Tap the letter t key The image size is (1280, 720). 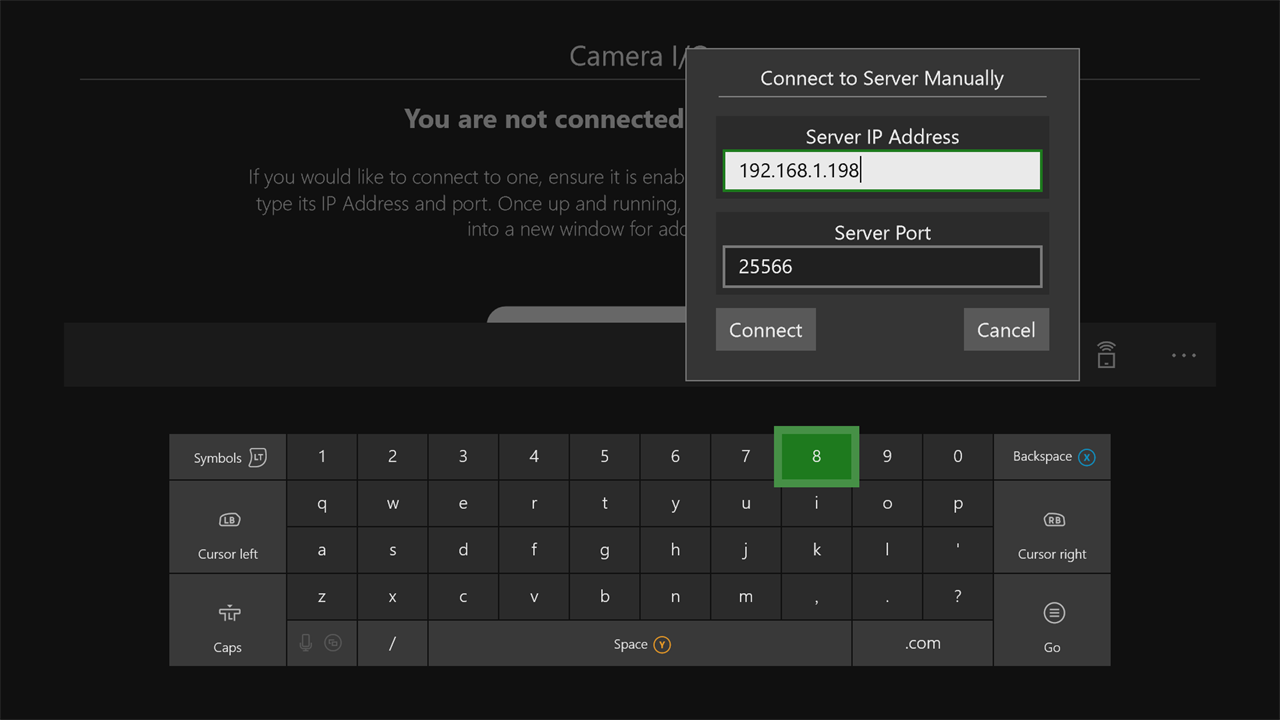coord(604,504)
